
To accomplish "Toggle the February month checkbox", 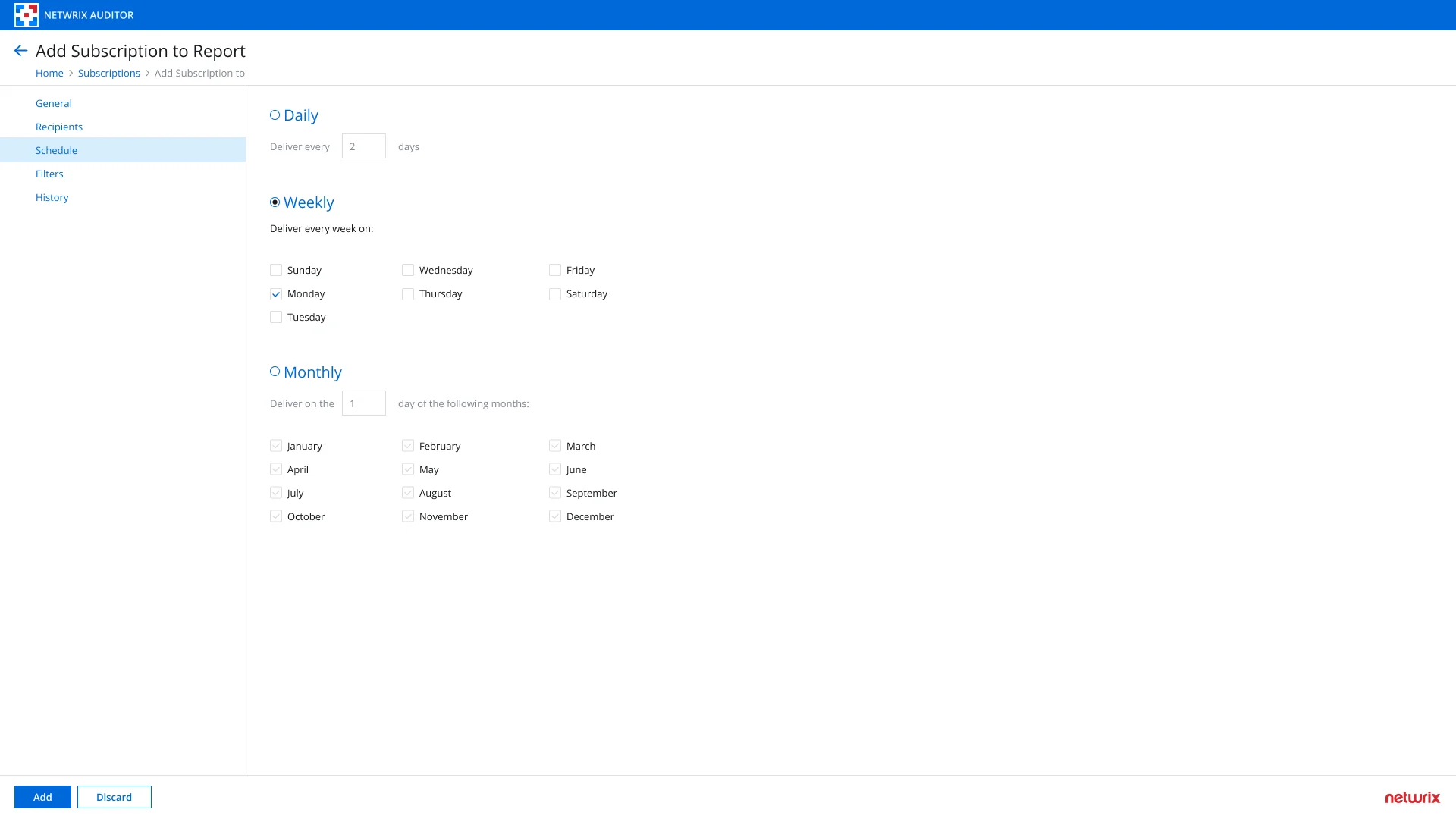I will 408,446.
